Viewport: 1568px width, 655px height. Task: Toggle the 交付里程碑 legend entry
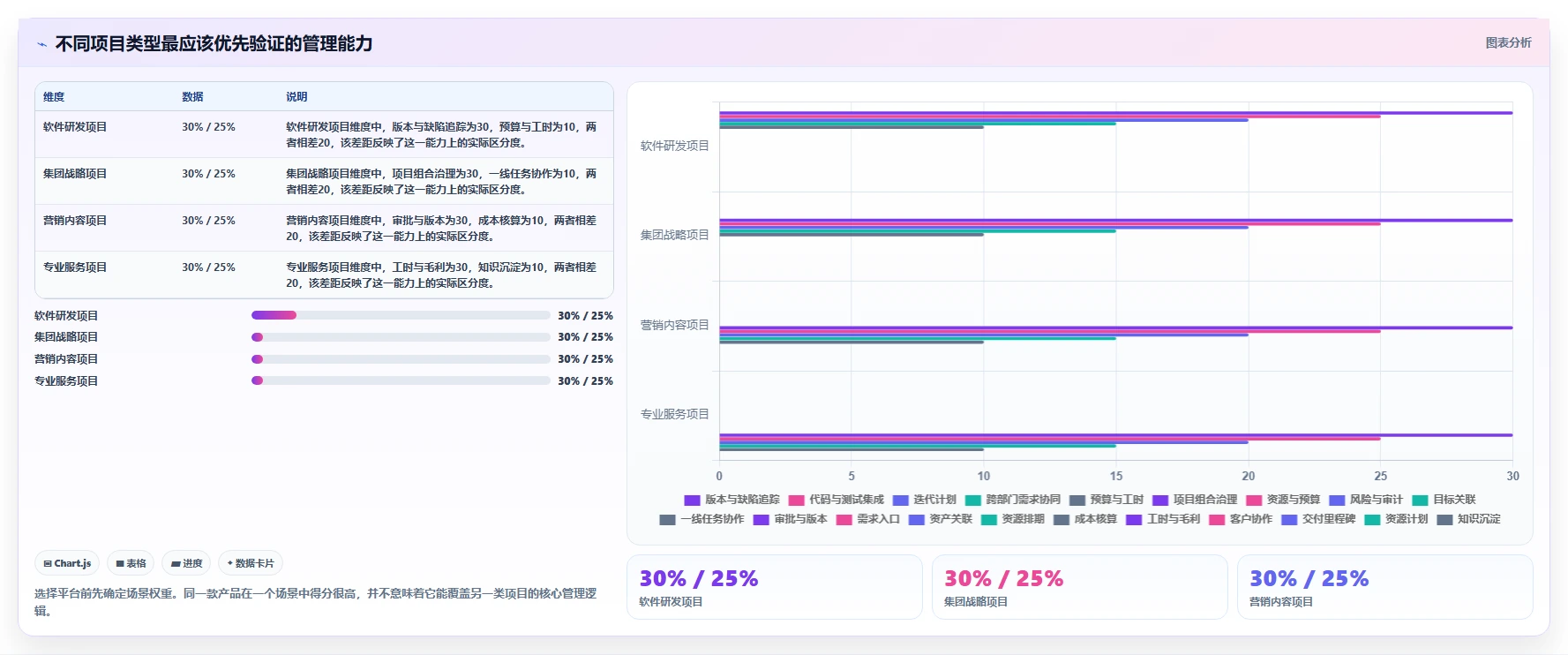(1318, 519)
